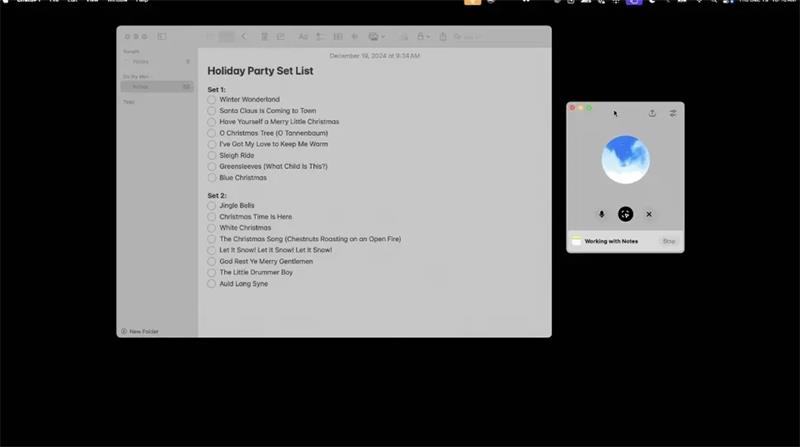Image resolution: width=800 pixels, height=447 pixels.
Task: Click the Aa text format icon
Action: point(303,37)
